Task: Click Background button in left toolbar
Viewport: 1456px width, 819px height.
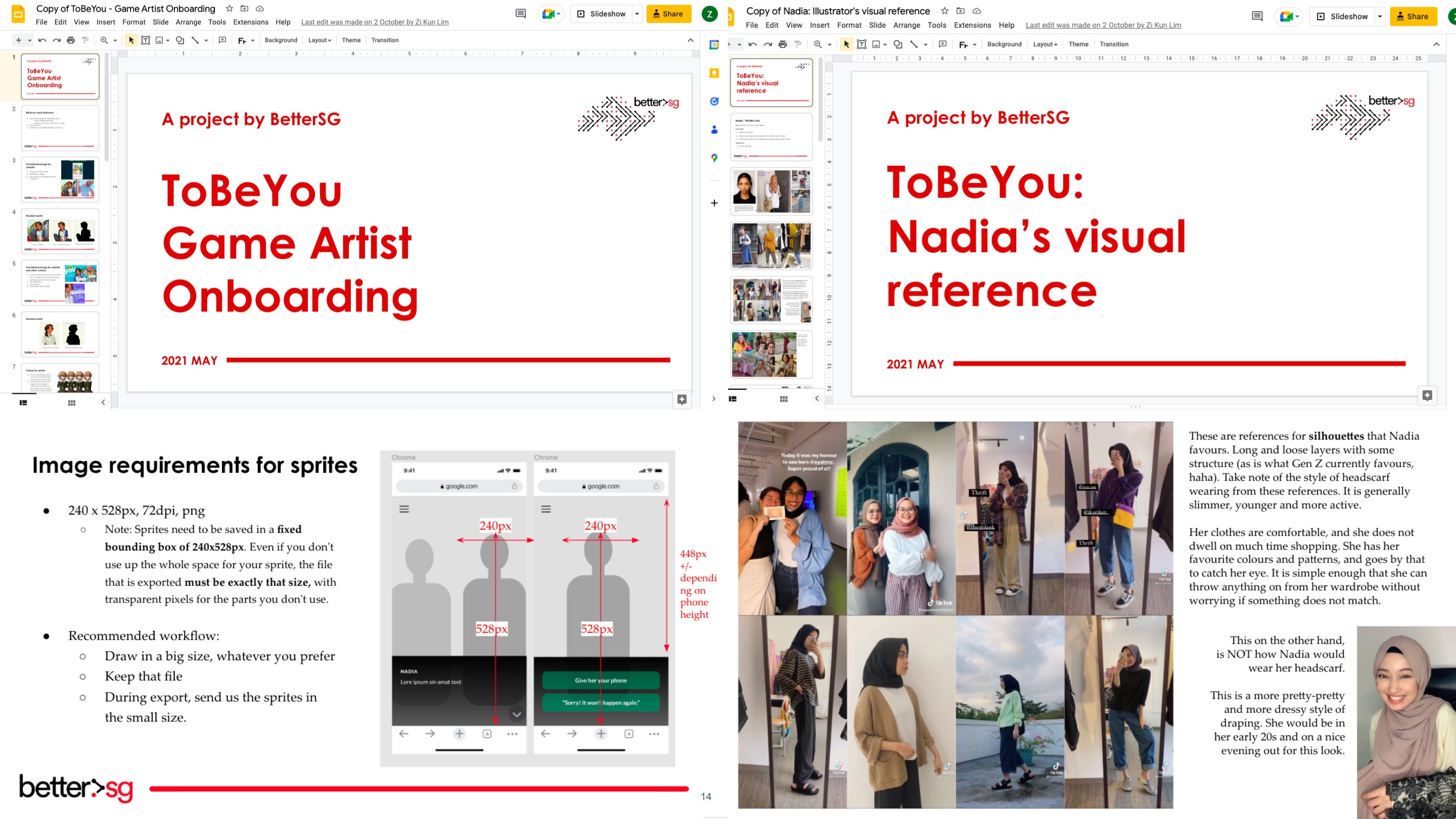Action: (x=281, y=40)
